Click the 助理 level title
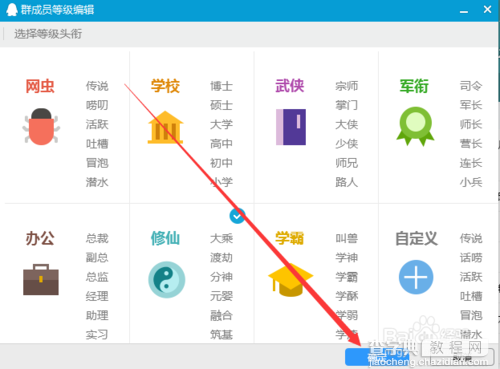500x369 pixels. 97,315
